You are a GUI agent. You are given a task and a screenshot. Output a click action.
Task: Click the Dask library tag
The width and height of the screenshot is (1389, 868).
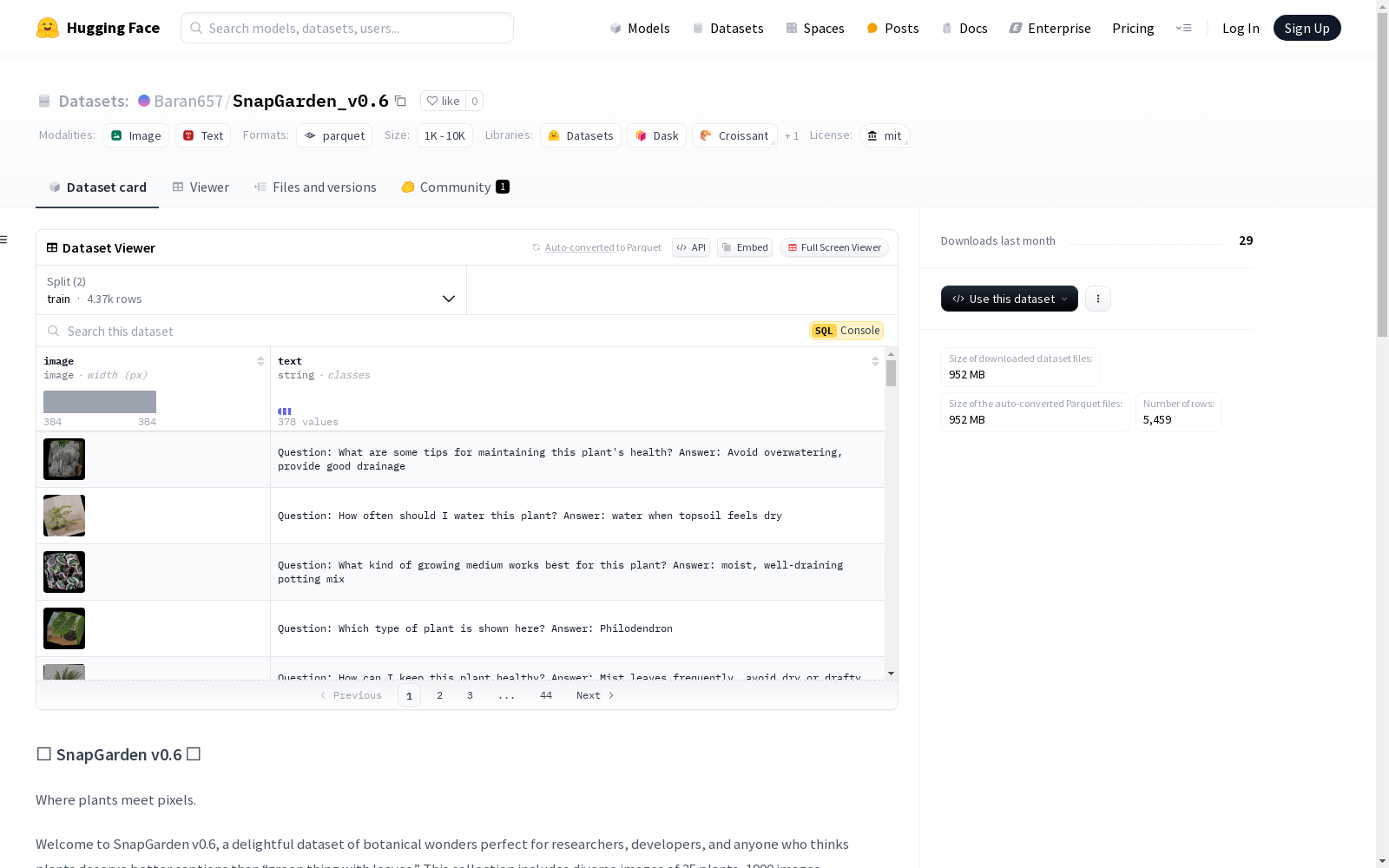pyautogui.click(x=657, y=135)
